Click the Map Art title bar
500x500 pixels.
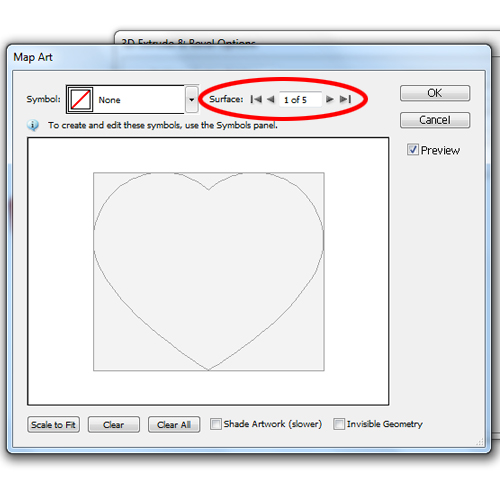248,57
